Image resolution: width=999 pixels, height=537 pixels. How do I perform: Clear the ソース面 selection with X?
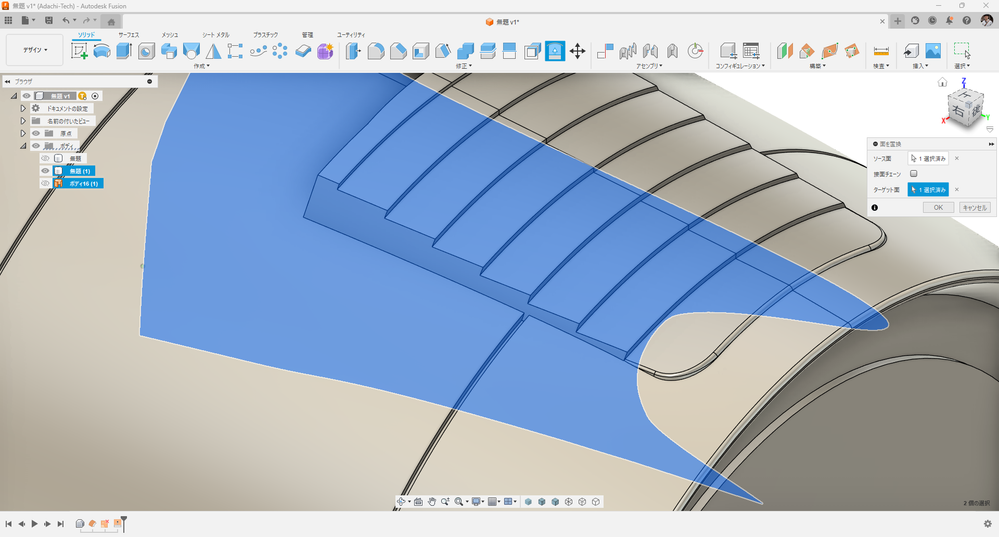[x=957, y=159]
